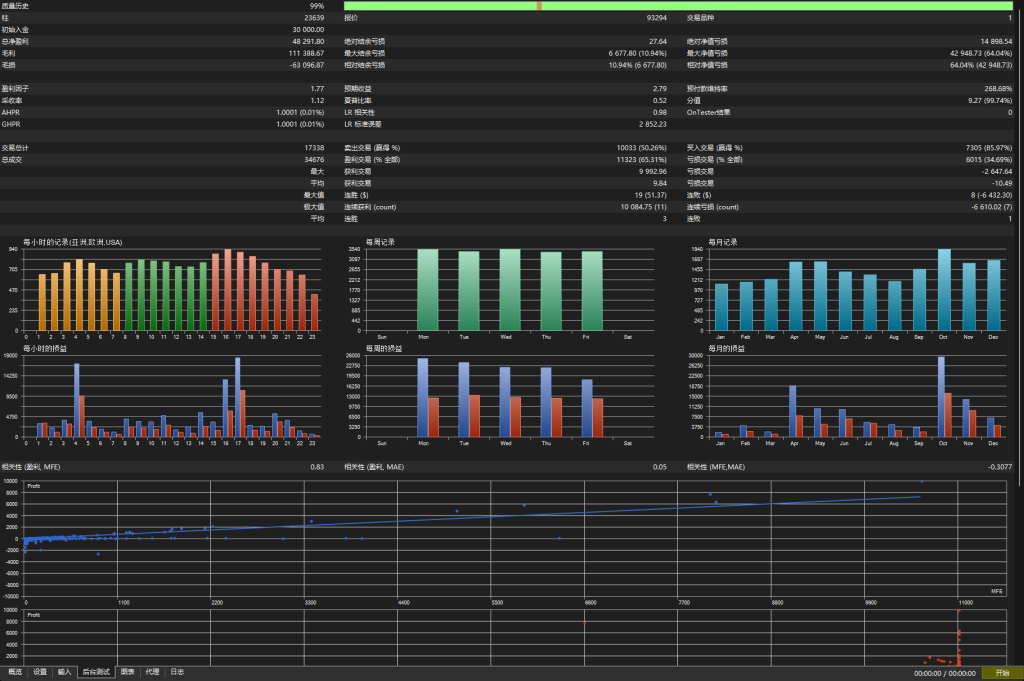Switch to the 概览 tab
Image resolution: width=1024 pixels, height=681 pixels.
coord(15,672)
